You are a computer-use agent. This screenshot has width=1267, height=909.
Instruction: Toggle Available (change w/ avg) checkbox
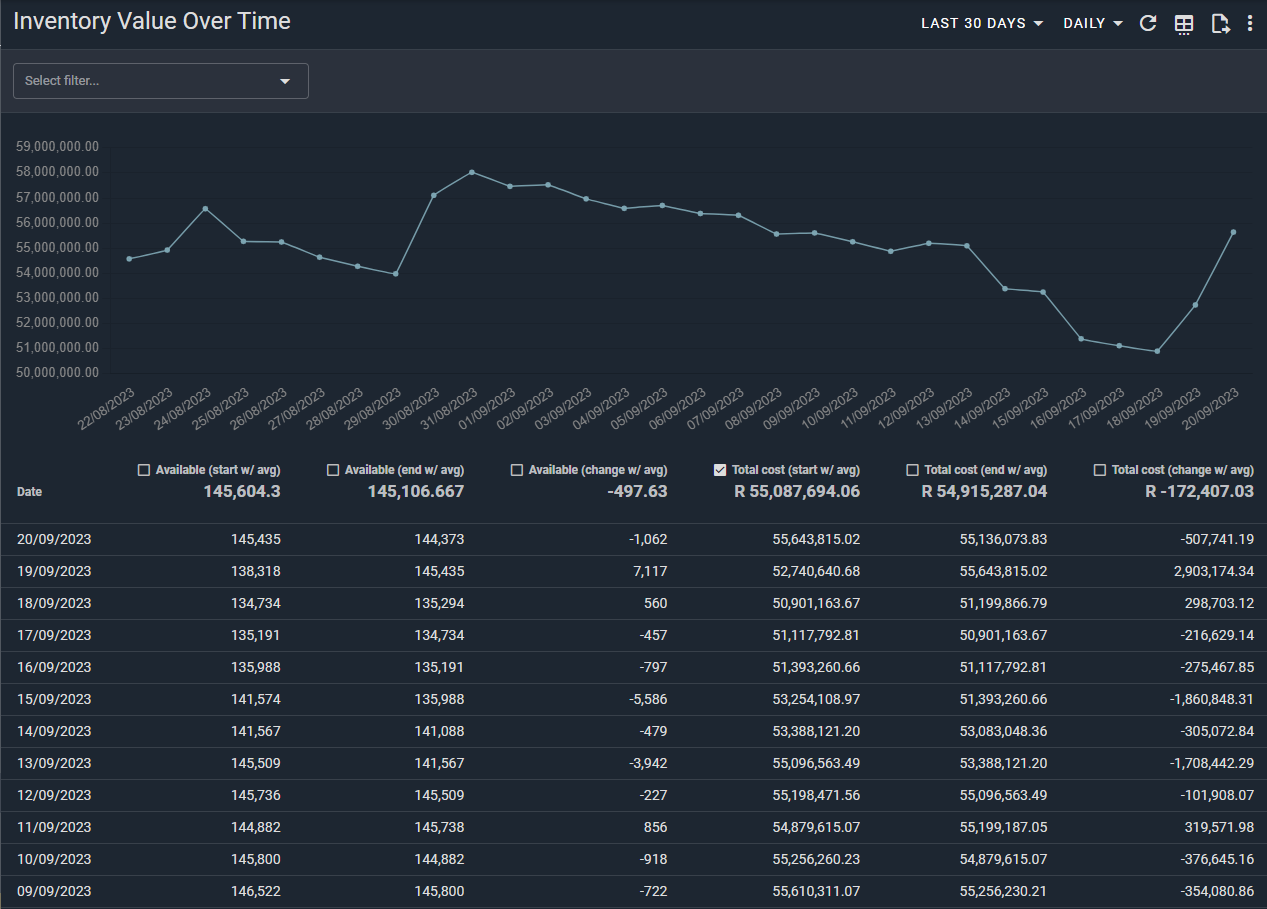click(516, 470)
